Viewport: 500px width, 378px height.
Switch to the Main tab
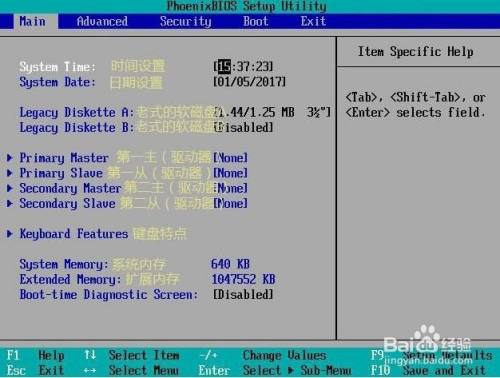[x=36, y=21]
